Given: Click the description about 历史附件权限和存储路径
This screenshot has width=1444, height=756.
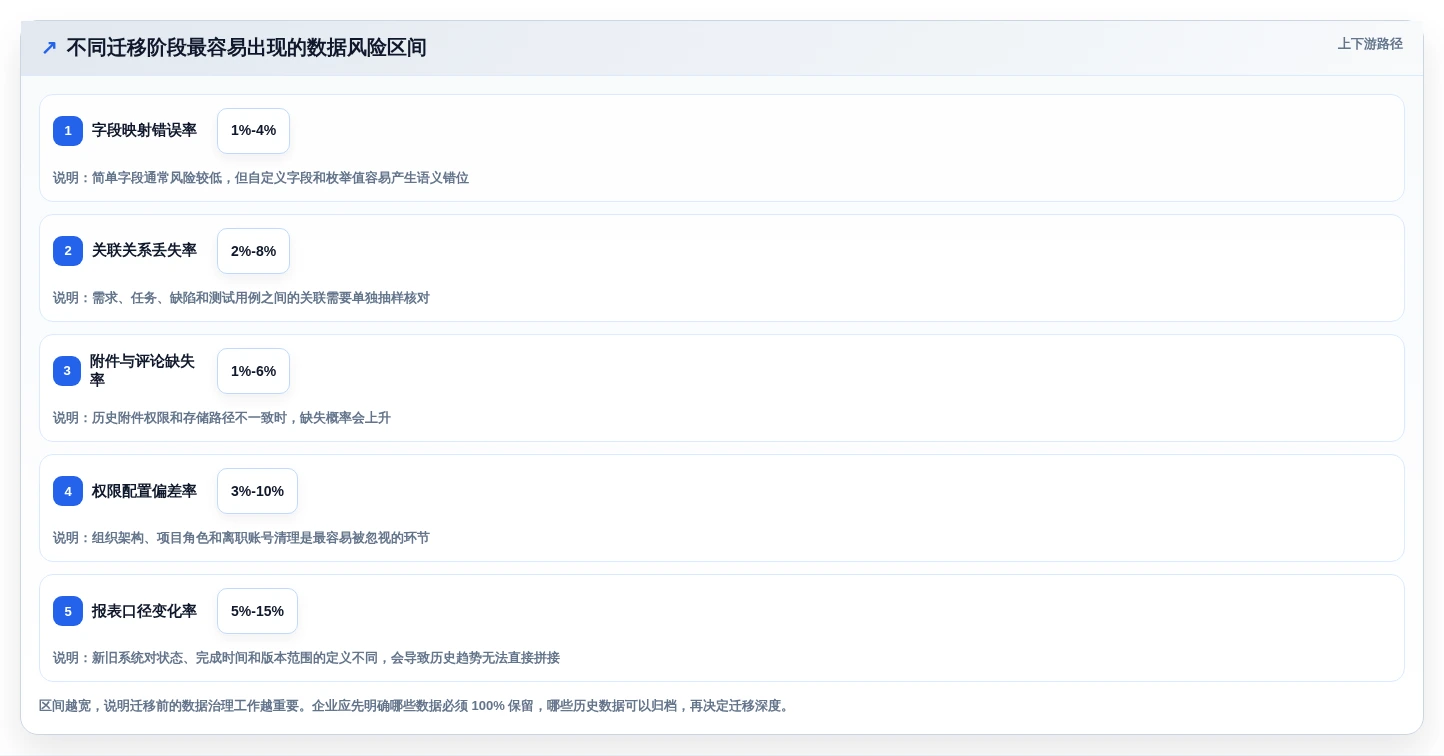Looking at the screenshot, I should (x=222, y=418).
